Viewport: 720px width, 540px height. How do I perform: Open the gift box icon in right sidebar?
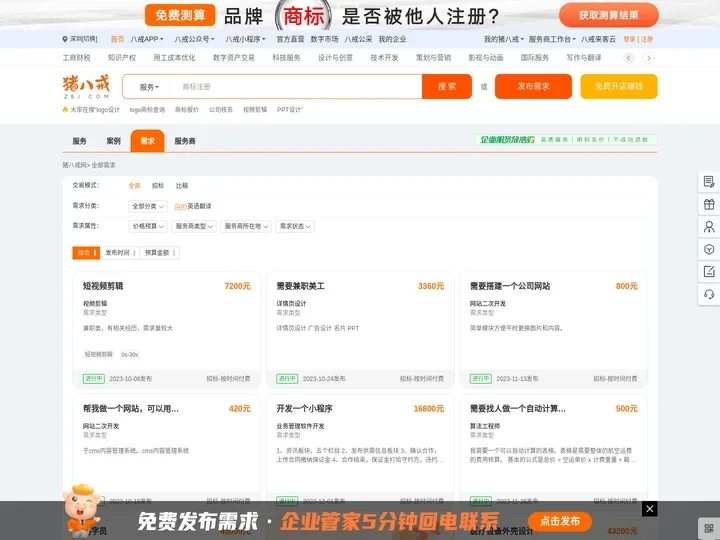pyautogui.click(x=709, y=204)
